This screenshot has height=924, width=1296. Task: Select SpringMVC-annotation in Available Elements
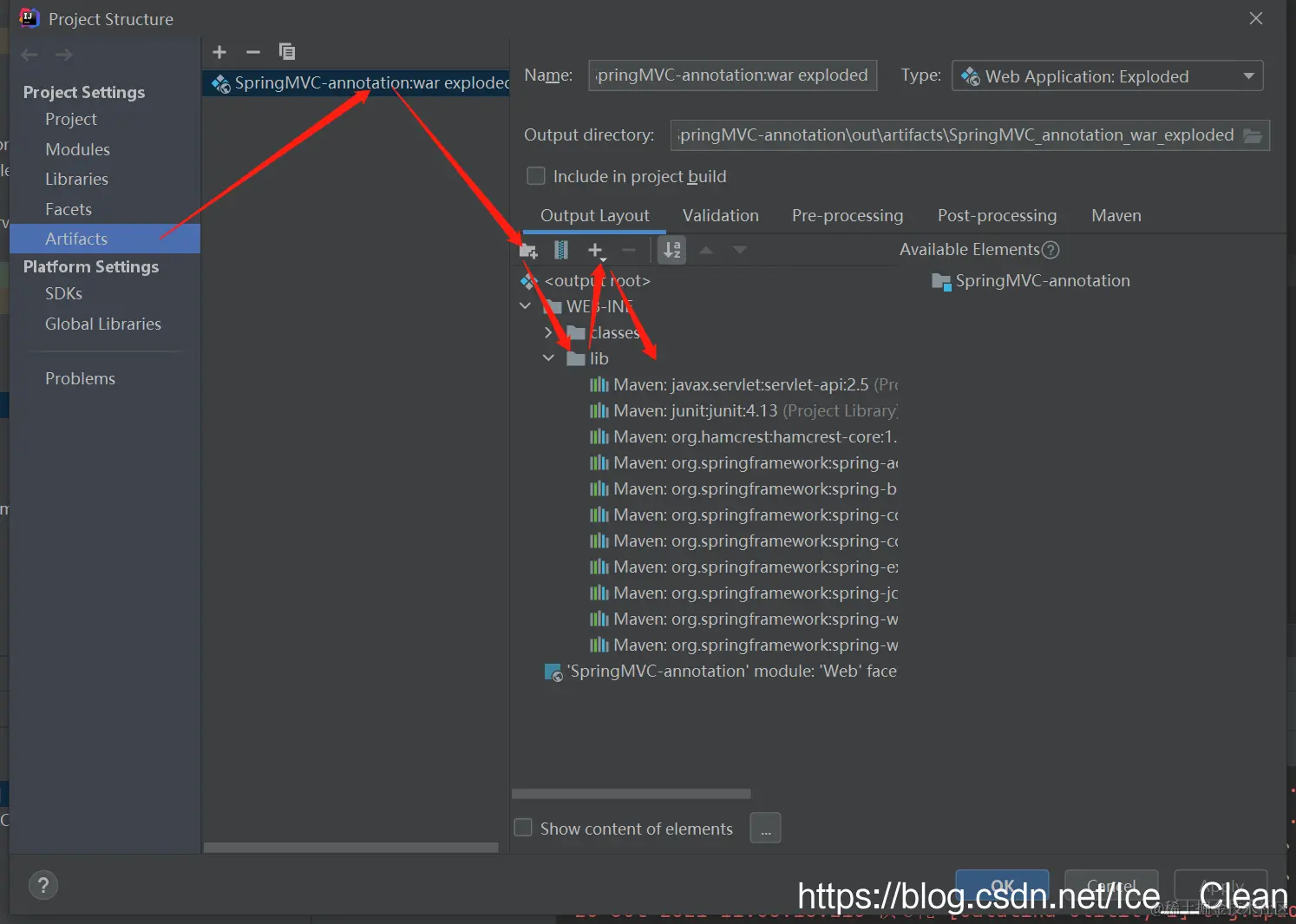1031,281
